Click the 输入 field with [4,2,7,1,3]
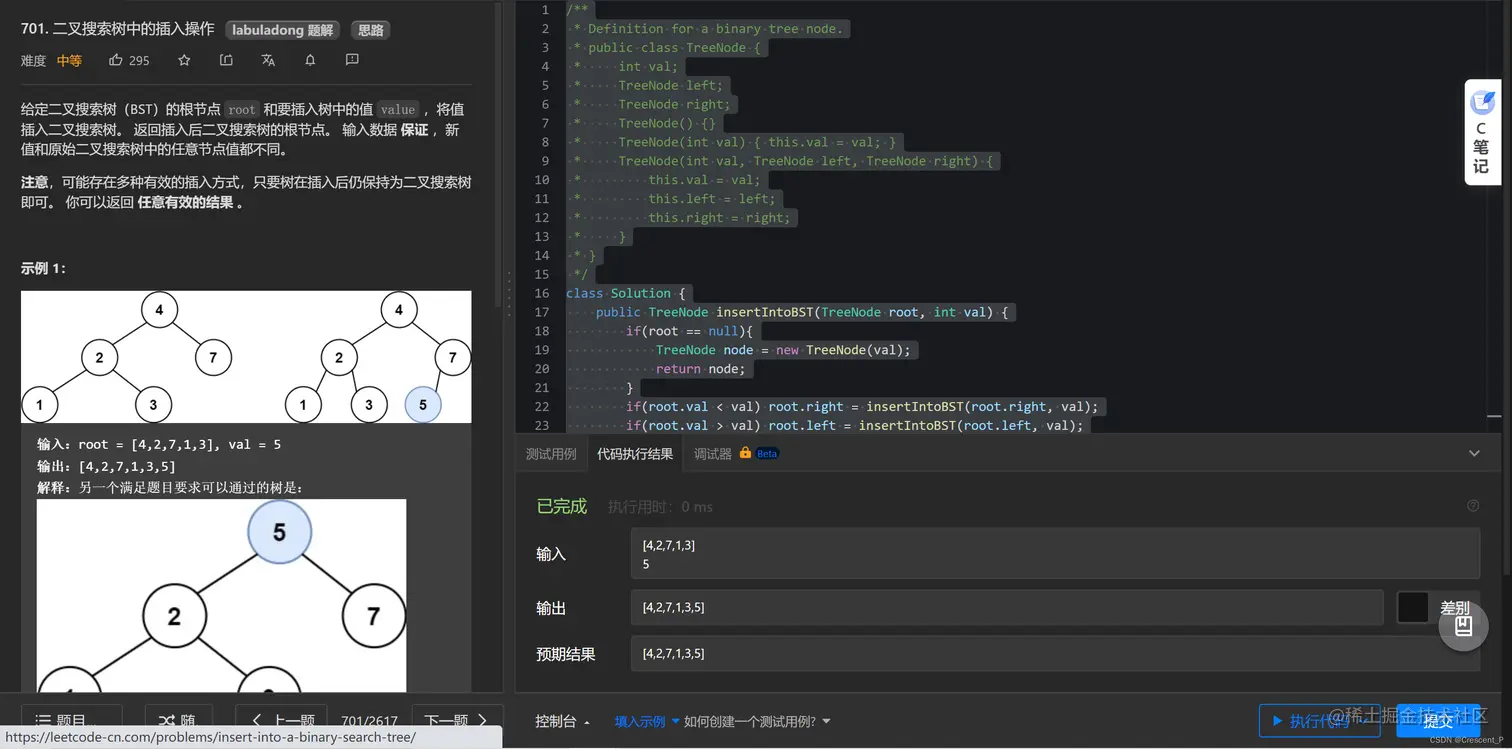Image resolution: width=1512 pixels, height=749 pixels. pos(1055,554)
